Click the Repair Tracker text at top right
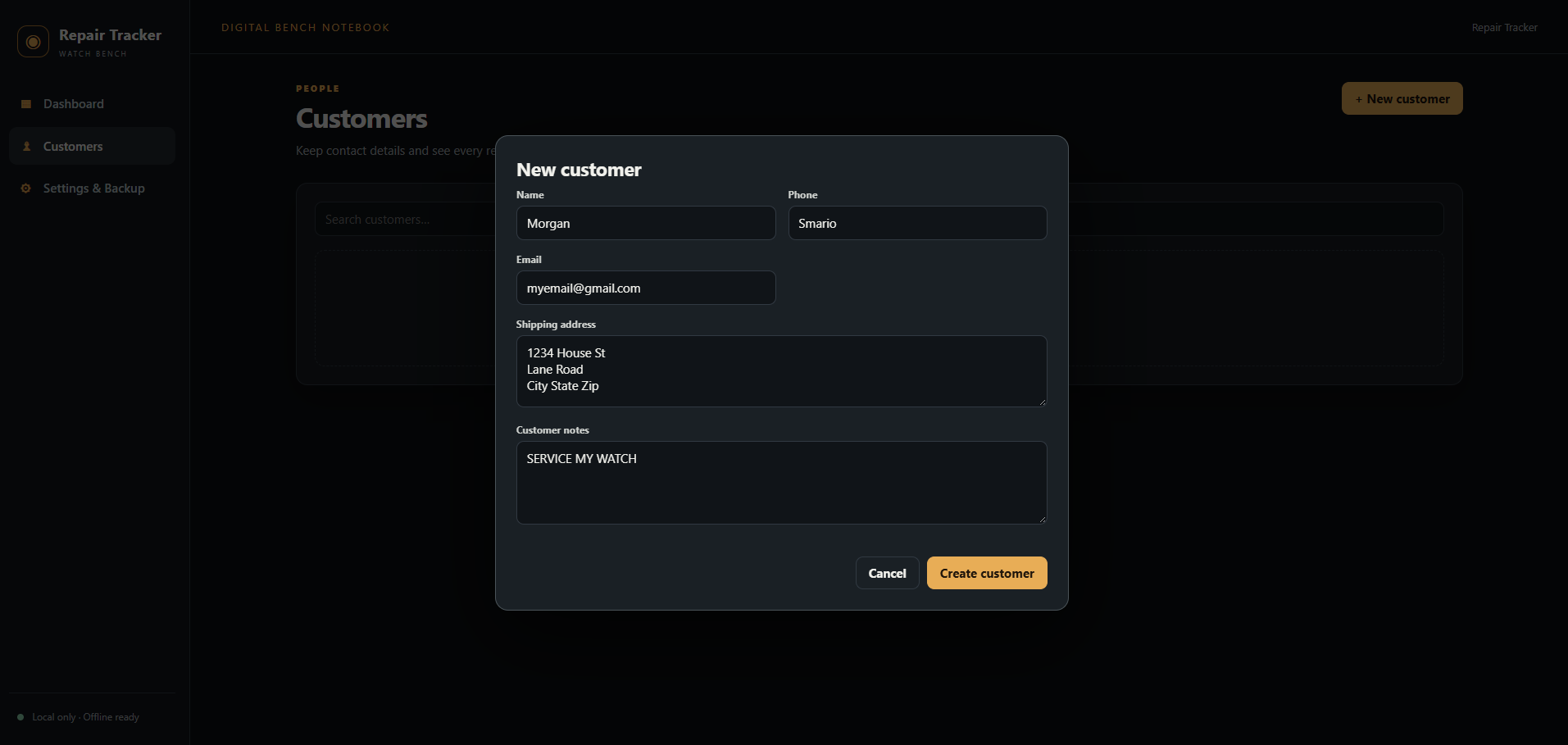Viewport: 1568px width, 745px height. pyautogui.click(x=1504, y=28)
